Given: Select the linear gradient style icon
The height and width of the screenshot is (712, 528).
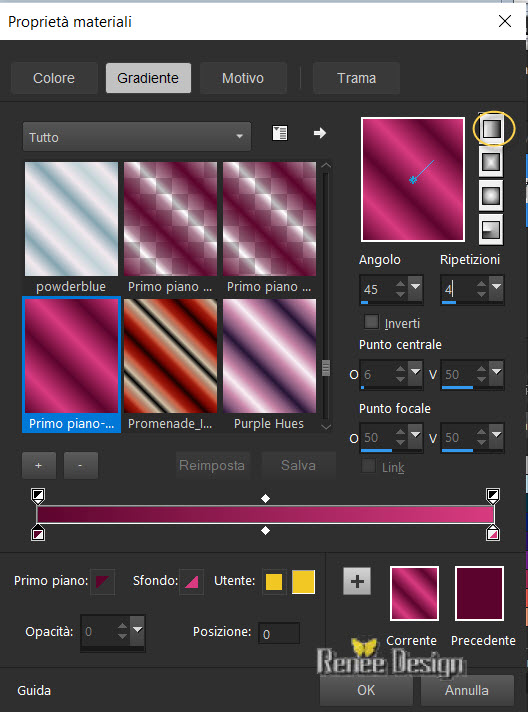Looking at the screenshot, I should tap(491, 129).
